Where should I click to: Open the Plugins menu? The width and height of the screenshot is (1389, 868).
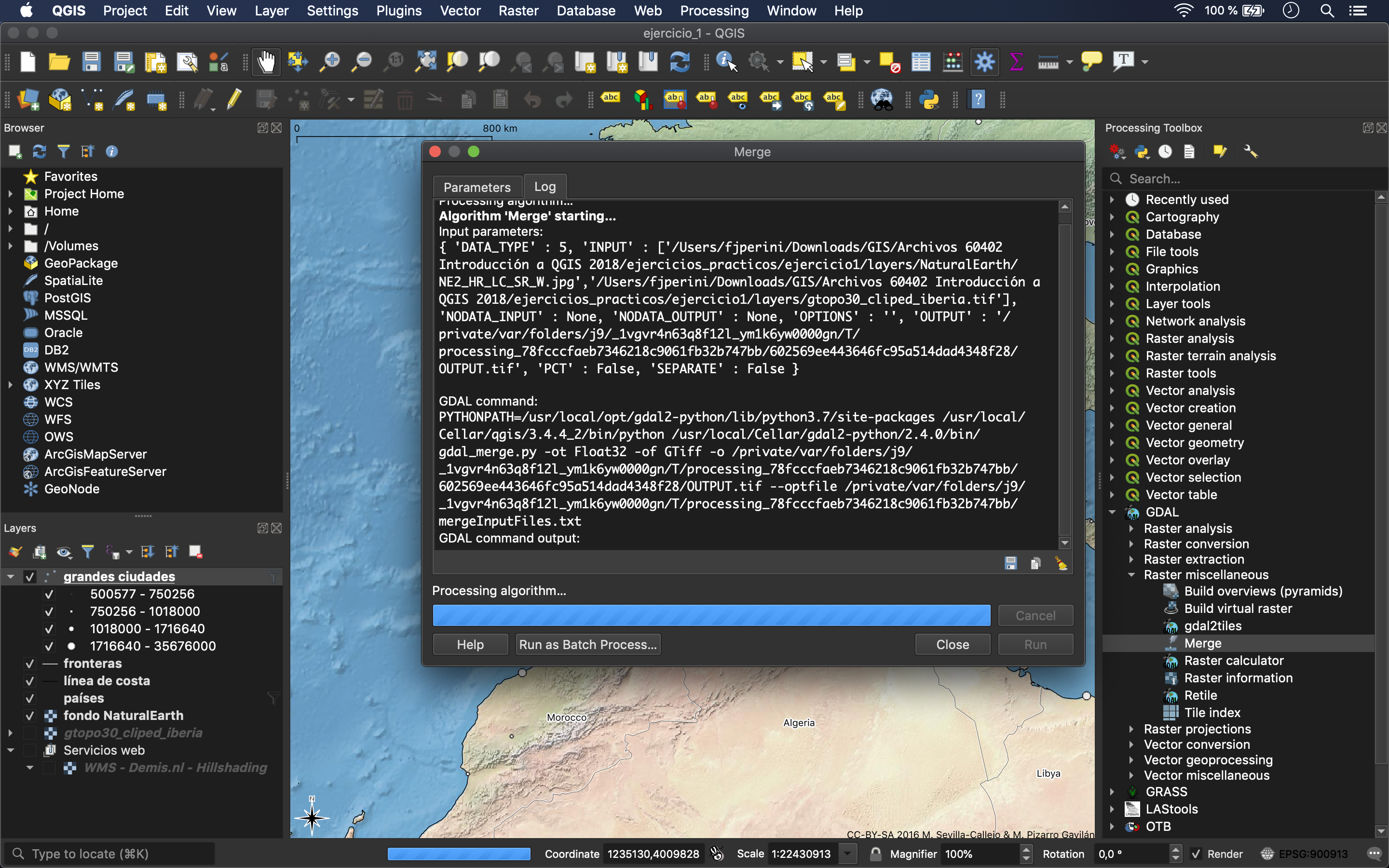tap(399, 11)
